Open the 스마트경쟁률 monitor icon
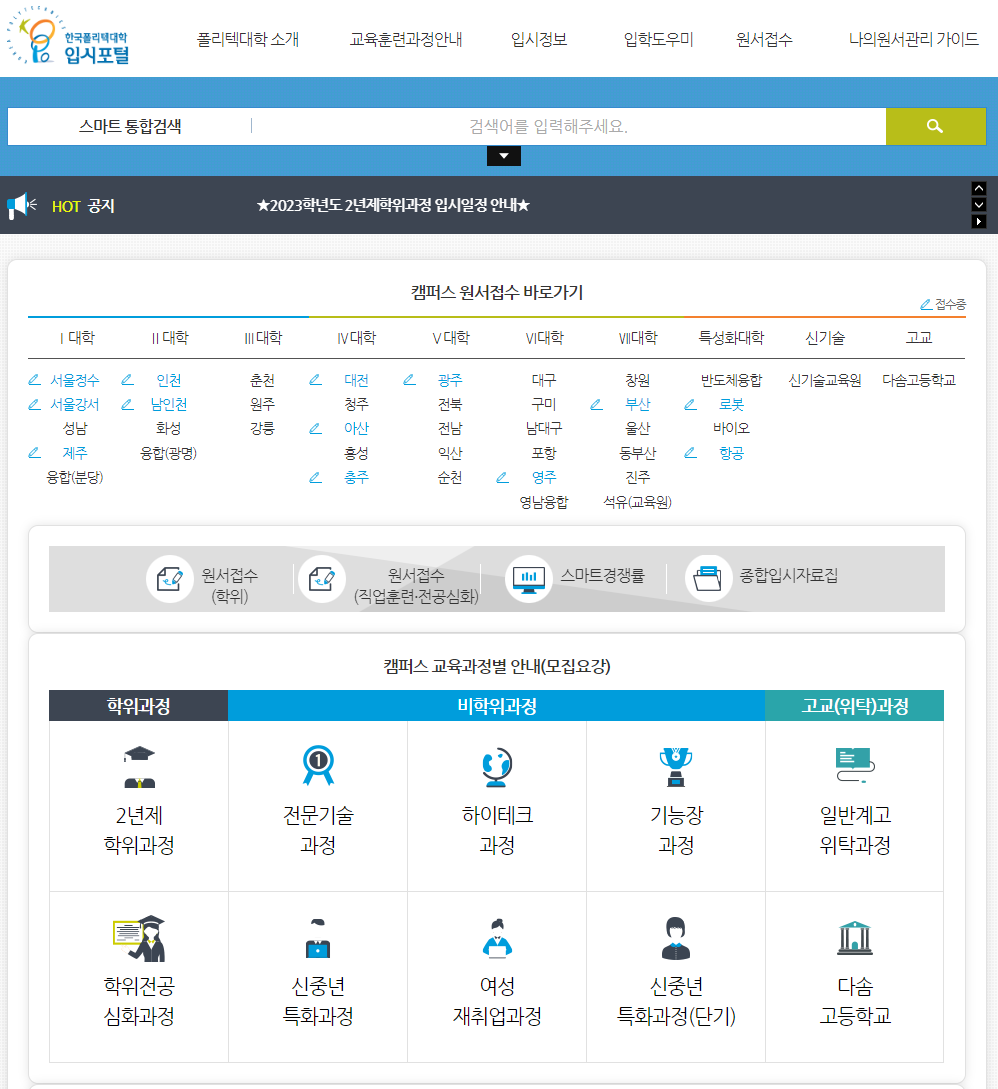 click(529, 578)
